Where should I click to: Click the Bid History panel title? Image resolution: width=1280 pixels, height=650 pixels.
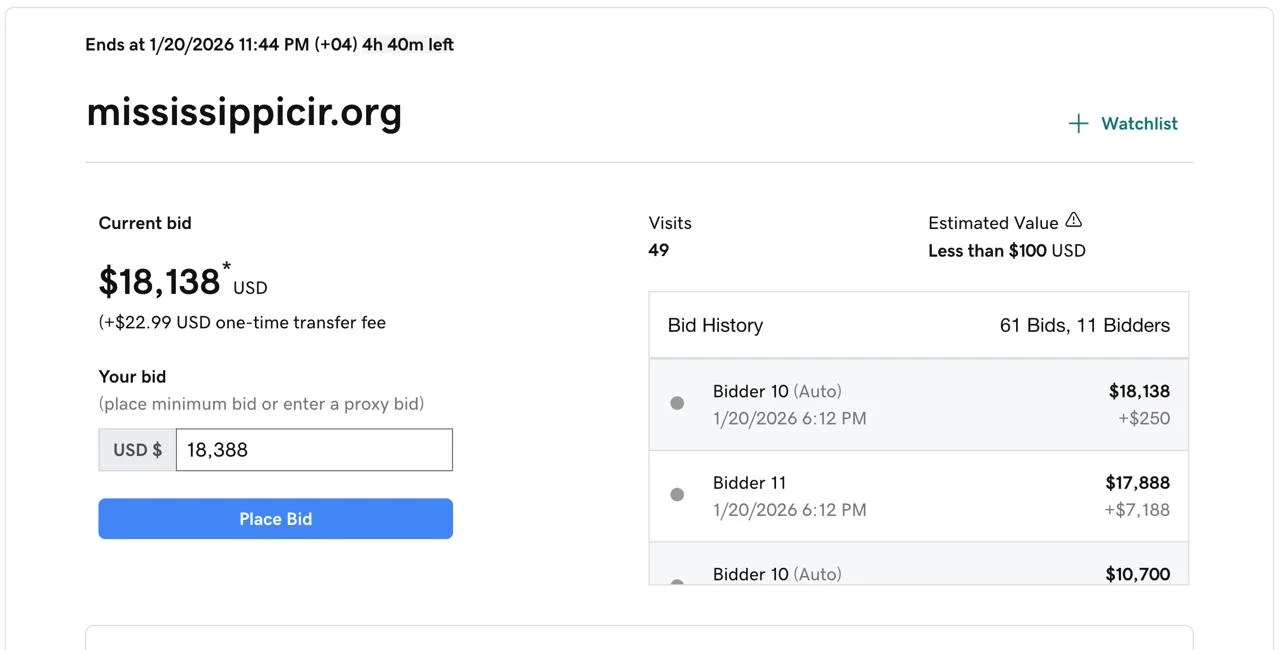715,325
